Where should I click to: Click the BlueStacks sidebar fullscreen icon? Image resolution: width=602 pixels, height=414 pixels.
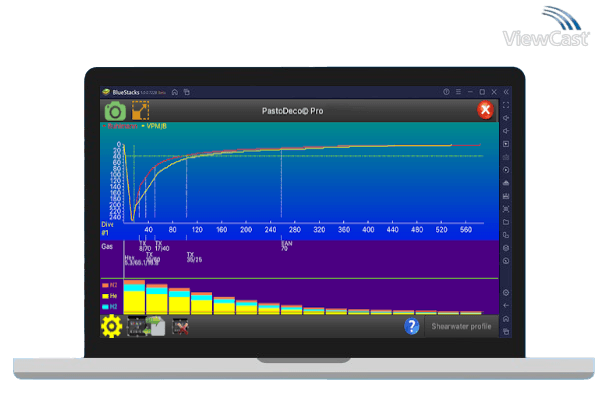[x=506, y=105]
